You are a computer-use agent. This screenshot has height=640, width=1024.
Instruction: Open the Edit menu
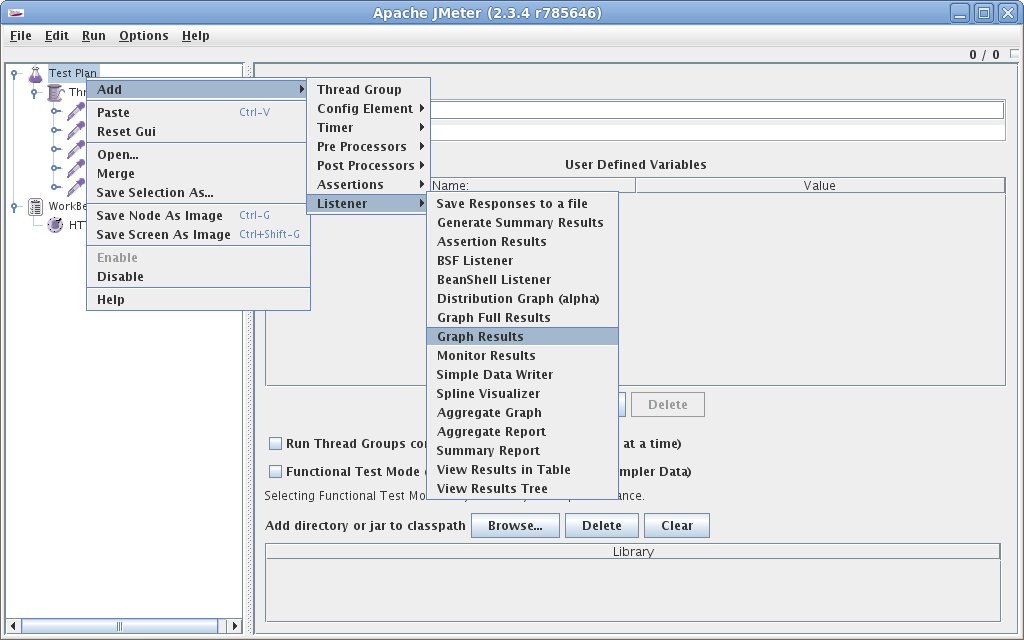click(x=57, y=36)
